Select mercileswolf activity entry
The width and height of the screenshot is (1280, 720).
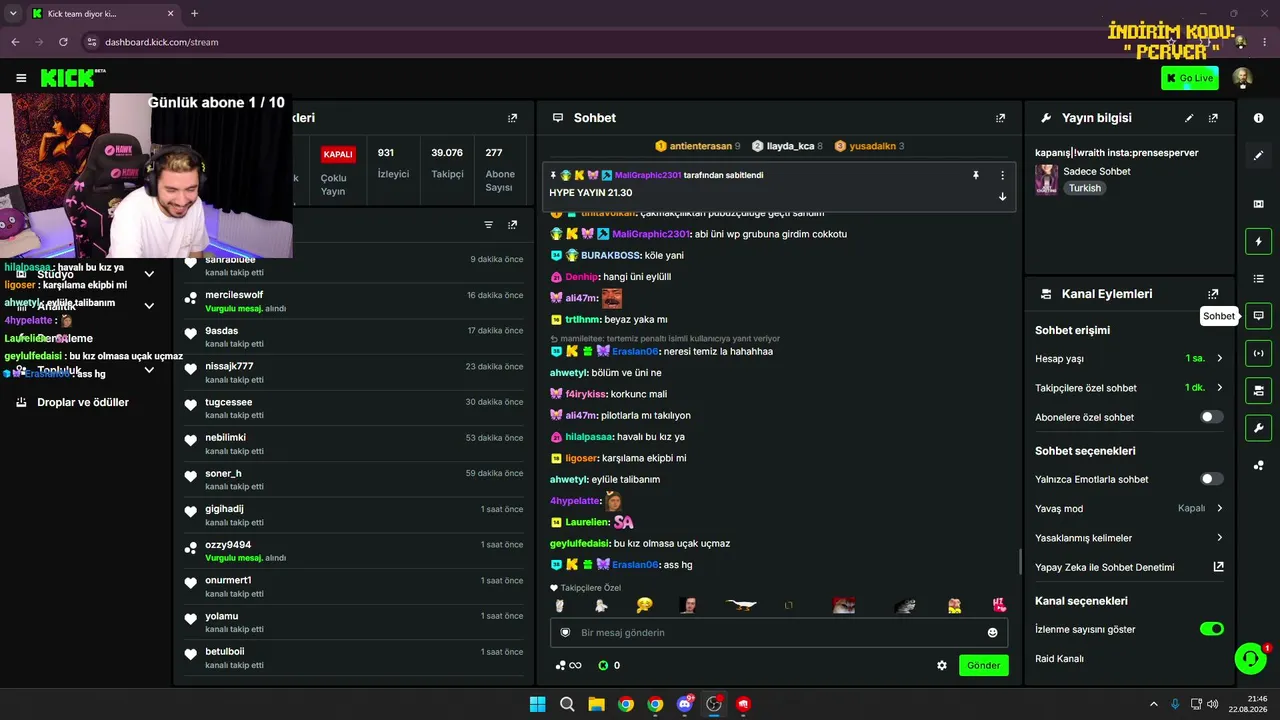[354, 301]
